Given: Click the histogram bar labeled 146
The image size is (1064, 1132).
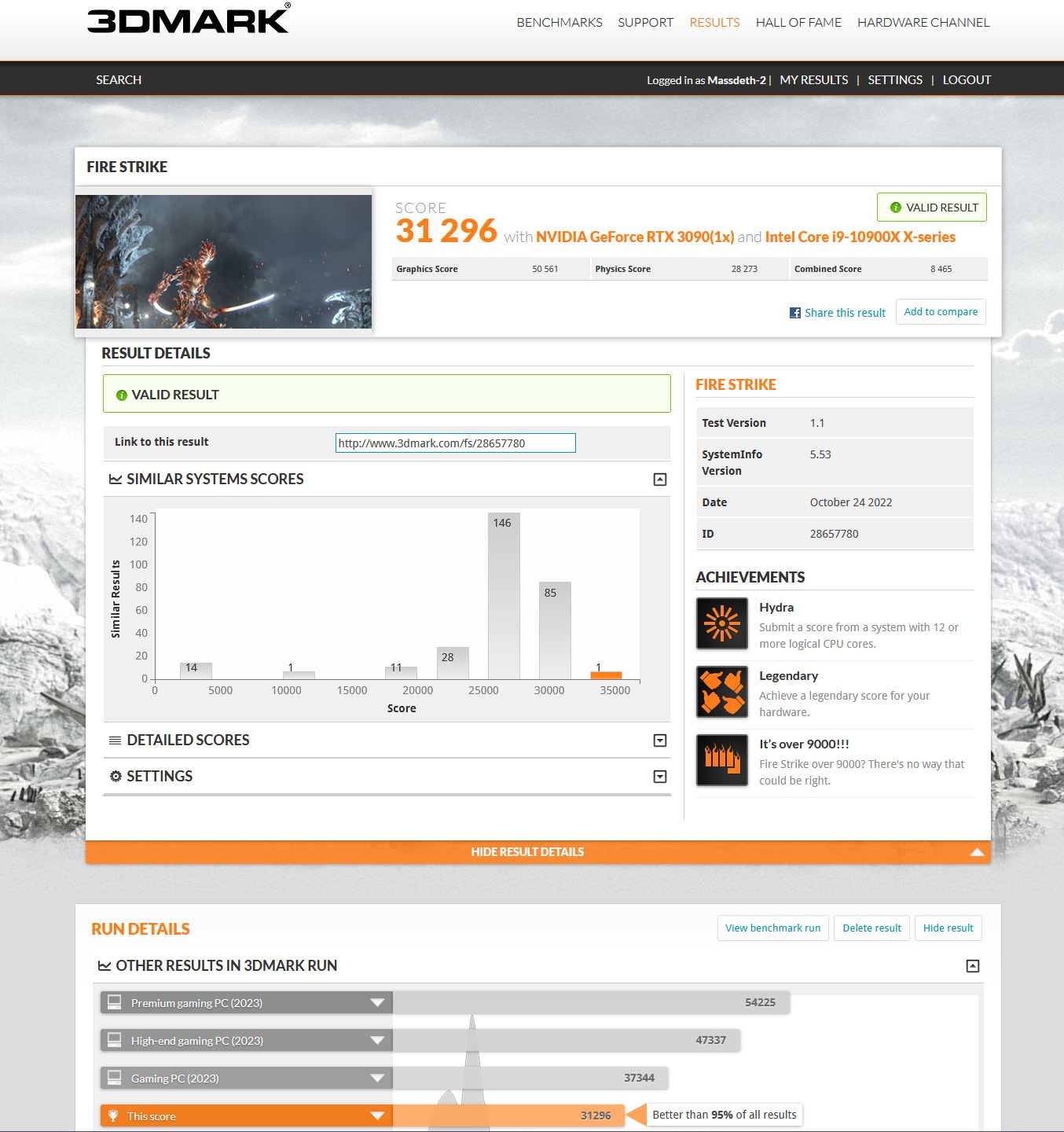Looking at the screenshot, I should pyautogui.click(x=504, y=595).
